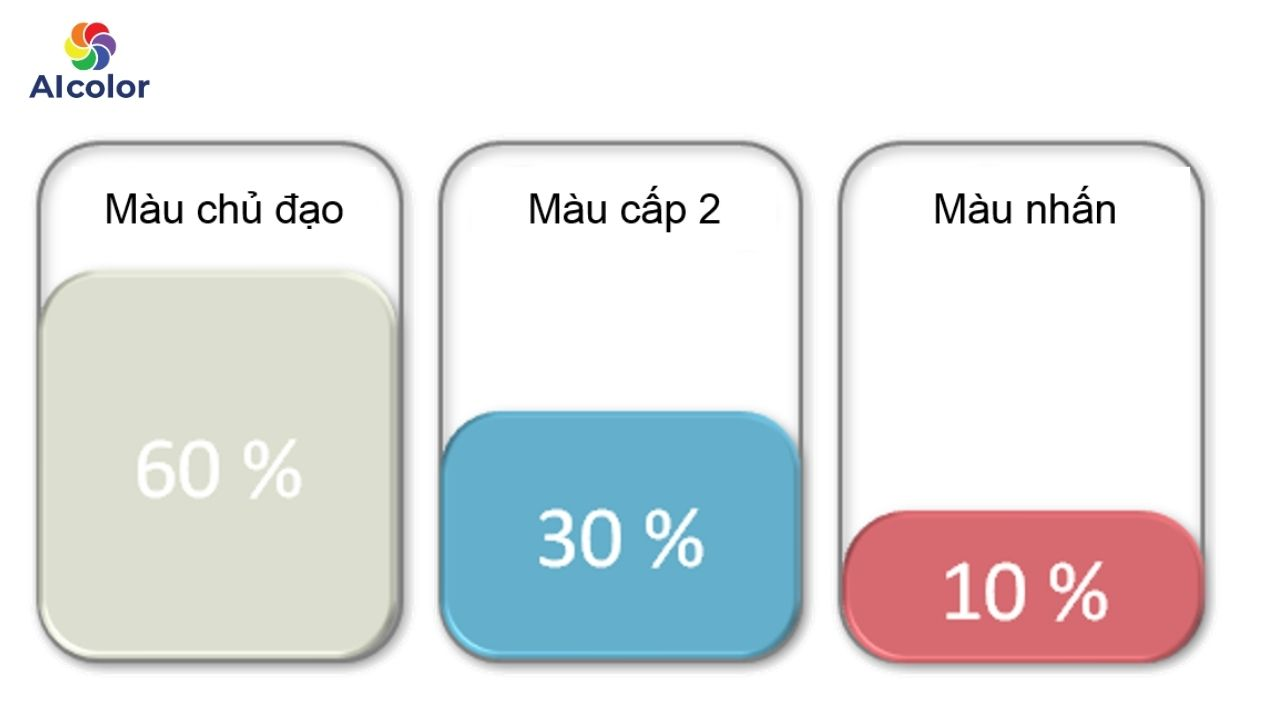Select the "Màu cấp 2" heading
Image resolution: width=1280 pixels, height=720 pixels.
pos(624,210)
